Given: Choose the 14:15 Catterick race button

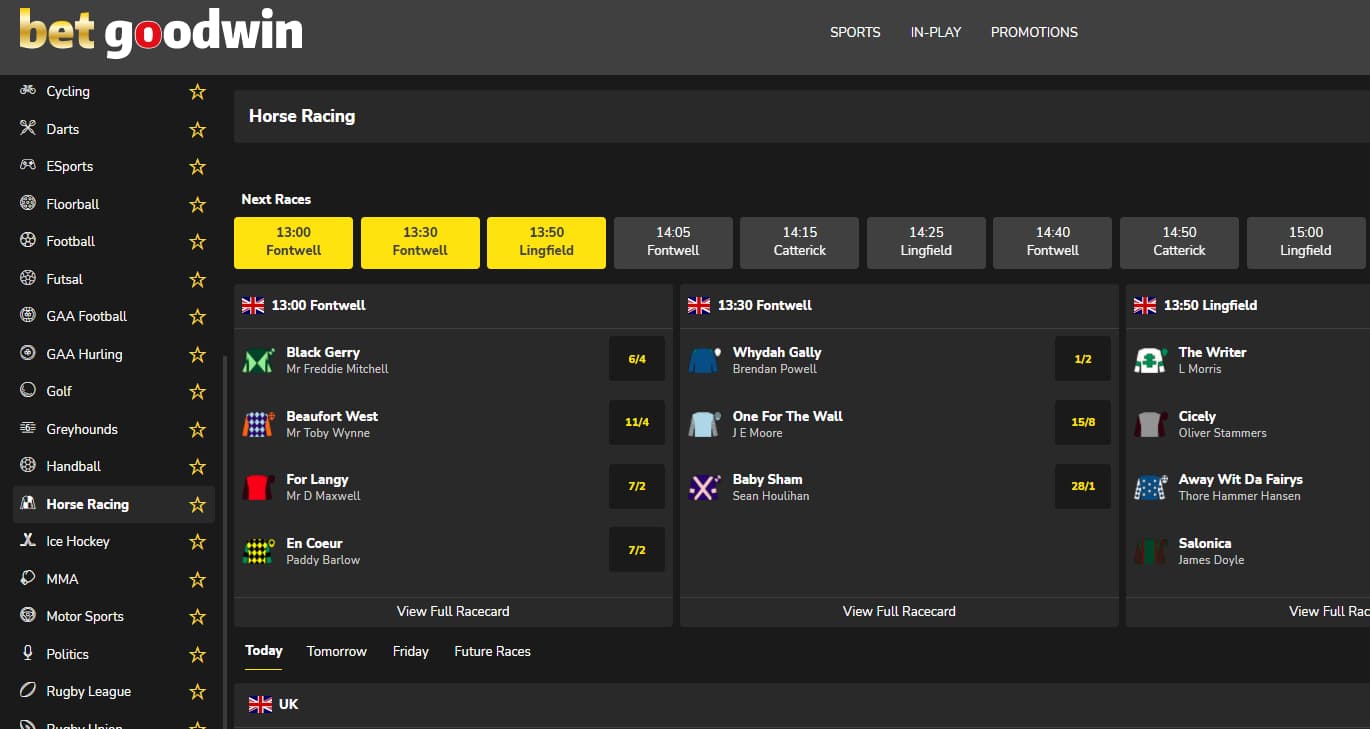Looking at the screenshot, I should click(799, 242).
